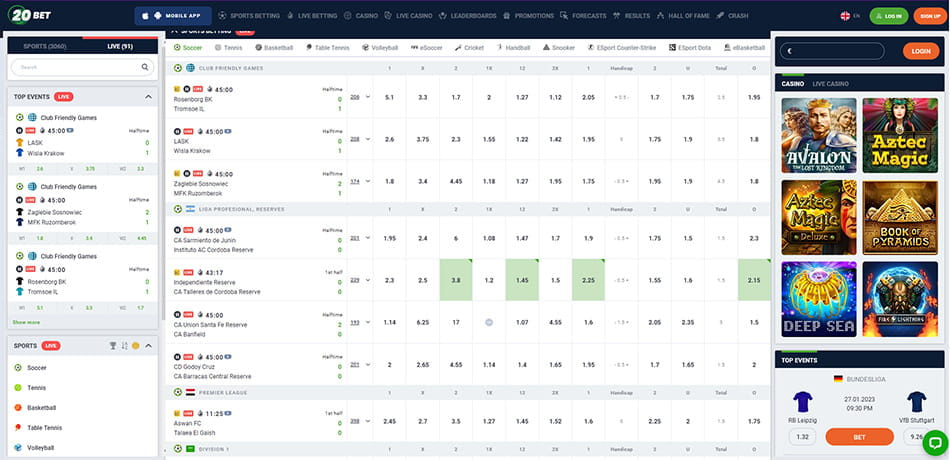This screenshot has width=950, height=460.
Task: Click the Android icon in Mobile App button
Action: [158, 16]
